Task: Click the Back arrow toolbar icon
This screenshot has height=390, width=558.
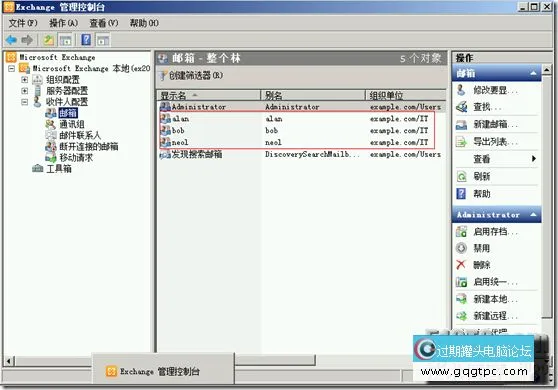Action: (11, 40)
